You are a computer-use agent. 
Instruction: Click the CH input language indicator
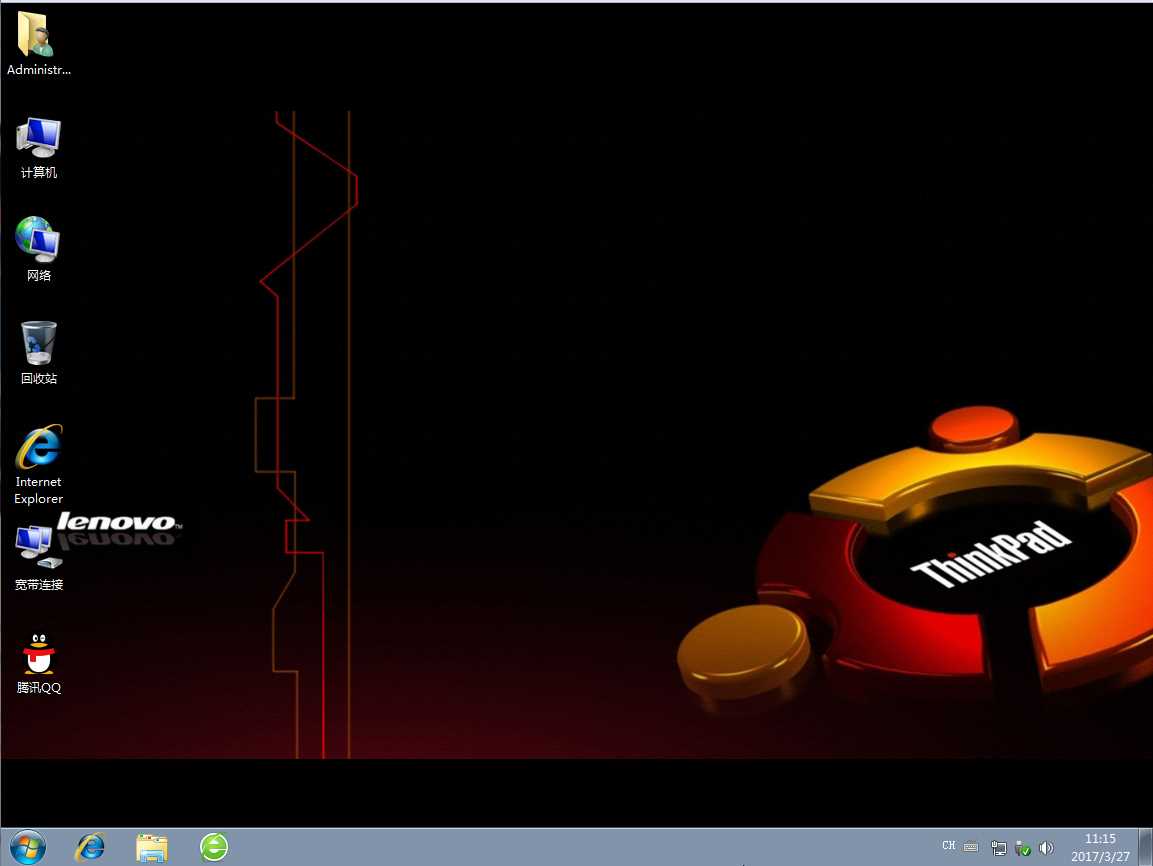[x=948, y=846]
